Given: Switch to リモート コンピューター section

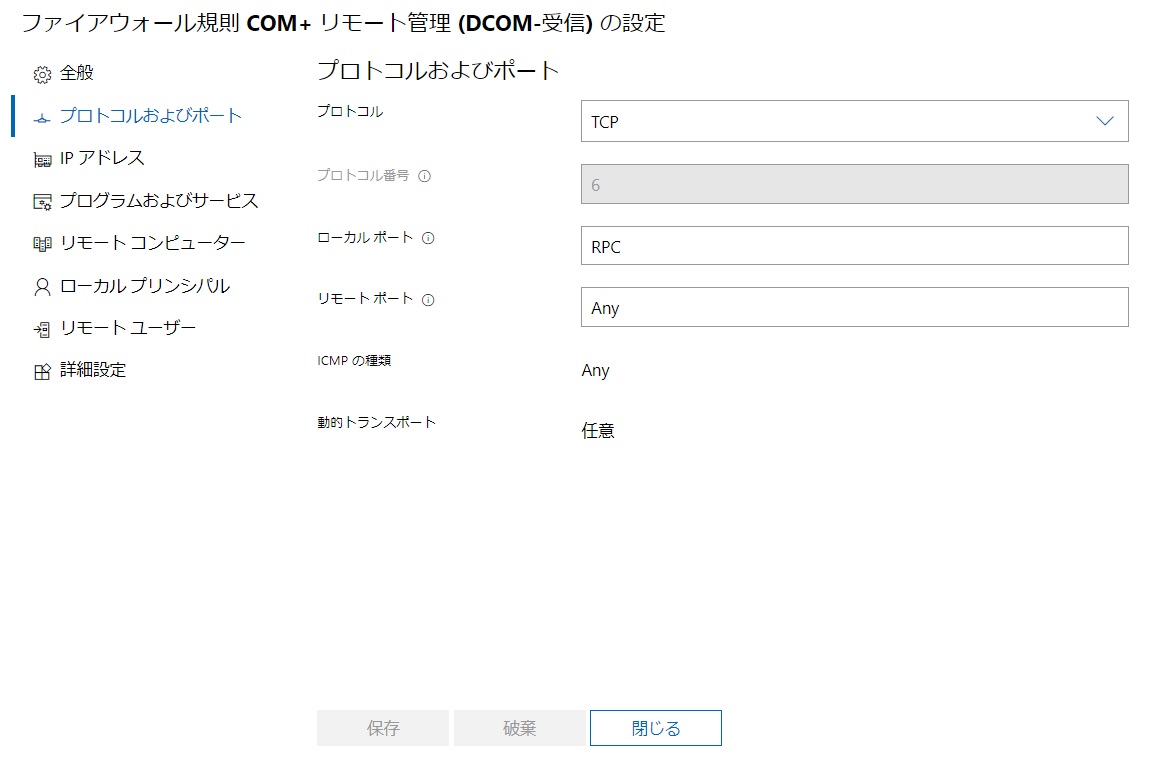Looking at the screenshot, I should coord(152,243).
